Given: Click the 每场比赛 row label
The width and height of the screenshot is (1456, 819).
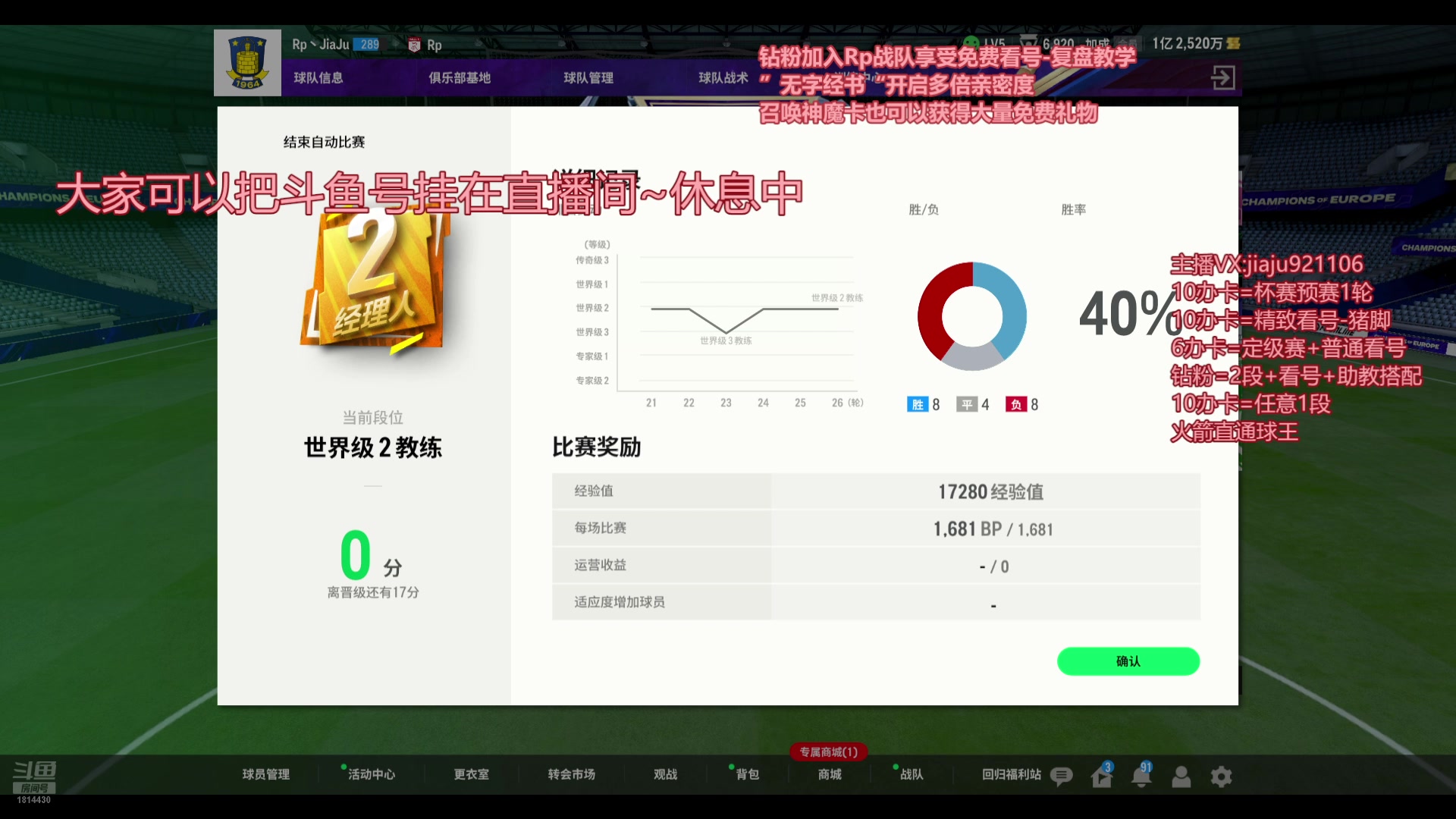Looking at the screenshot, I should click(x=601, y=528).
